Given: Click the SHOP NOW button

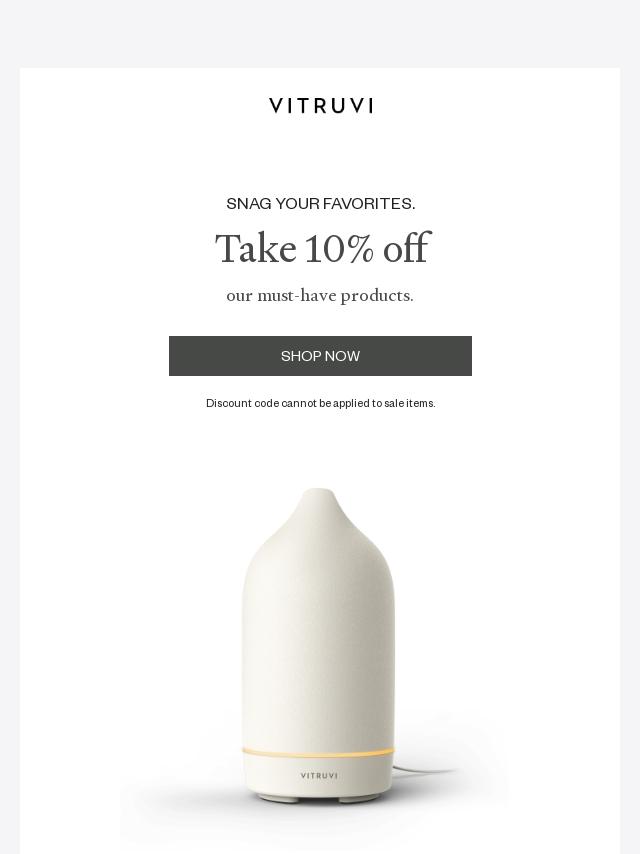Looking at the screenshot, I should click(320, 356).
